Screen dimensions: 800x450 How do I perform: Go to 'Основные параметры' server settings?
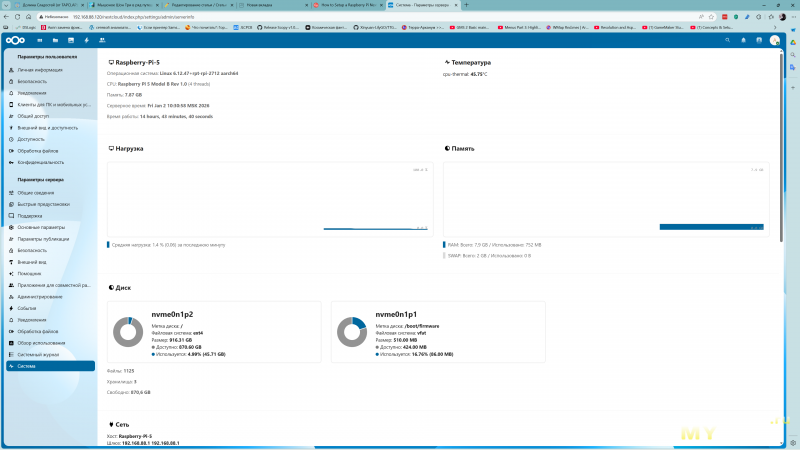click(40, 227)
